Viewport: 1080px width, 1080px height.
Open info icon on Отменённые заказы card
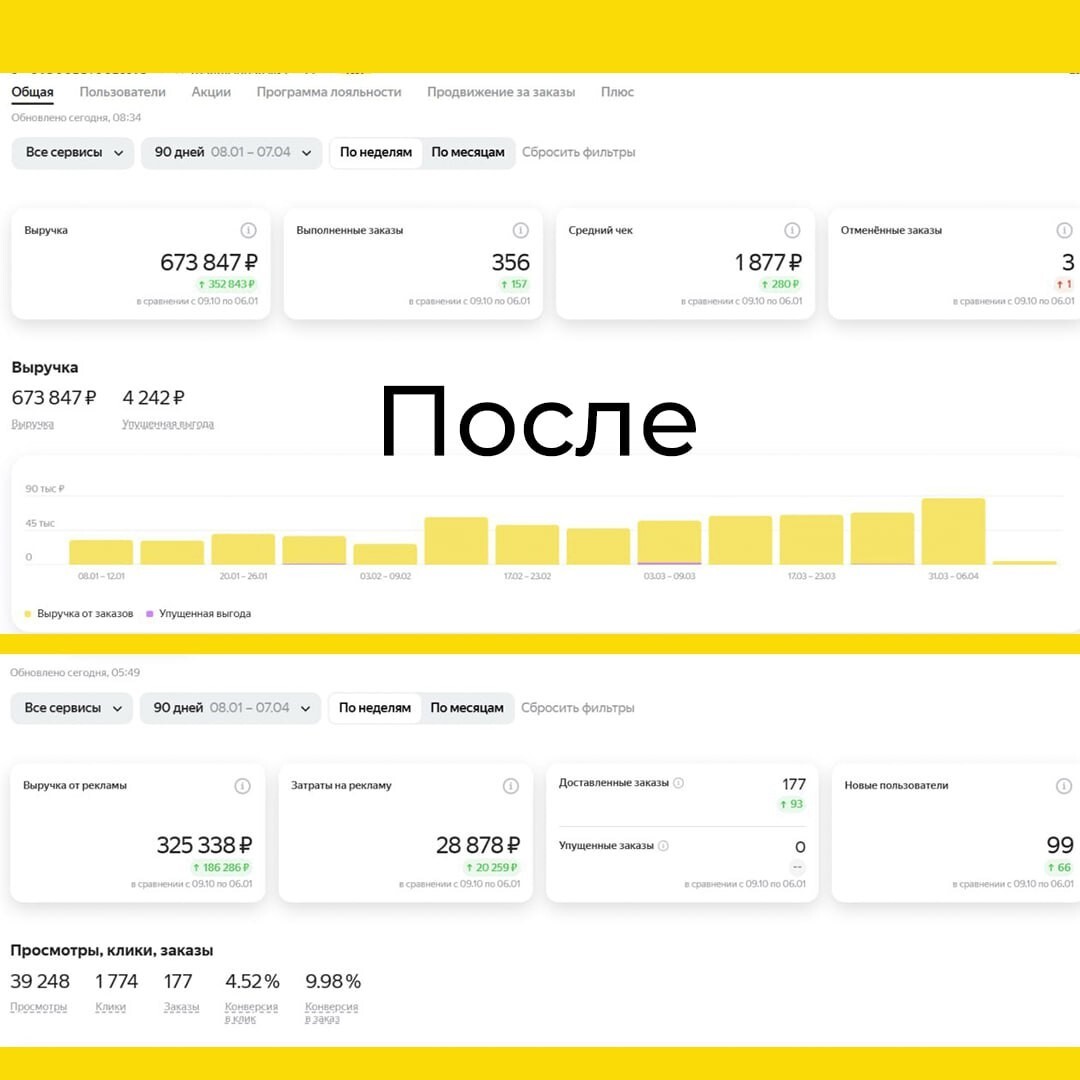[1064, 230]
